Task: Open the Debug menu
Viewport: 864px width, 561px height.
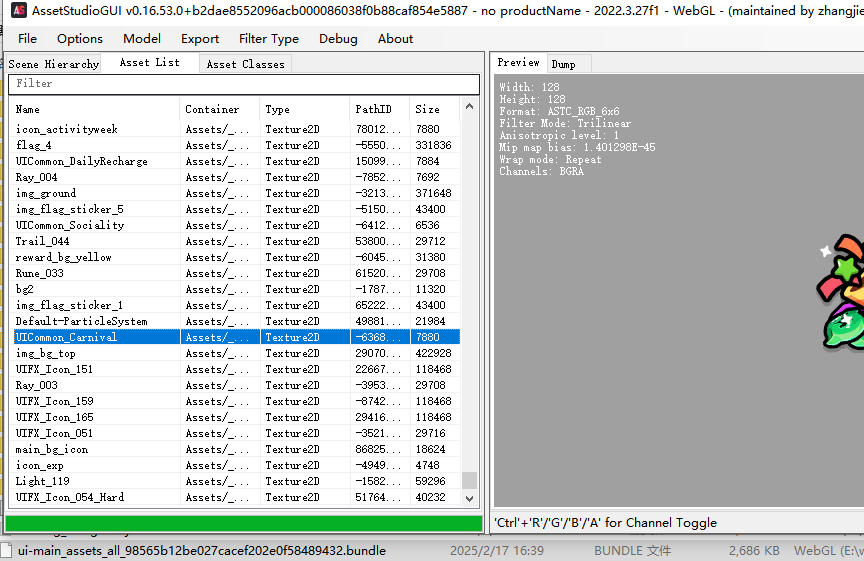Action: [x=338, y=39]
